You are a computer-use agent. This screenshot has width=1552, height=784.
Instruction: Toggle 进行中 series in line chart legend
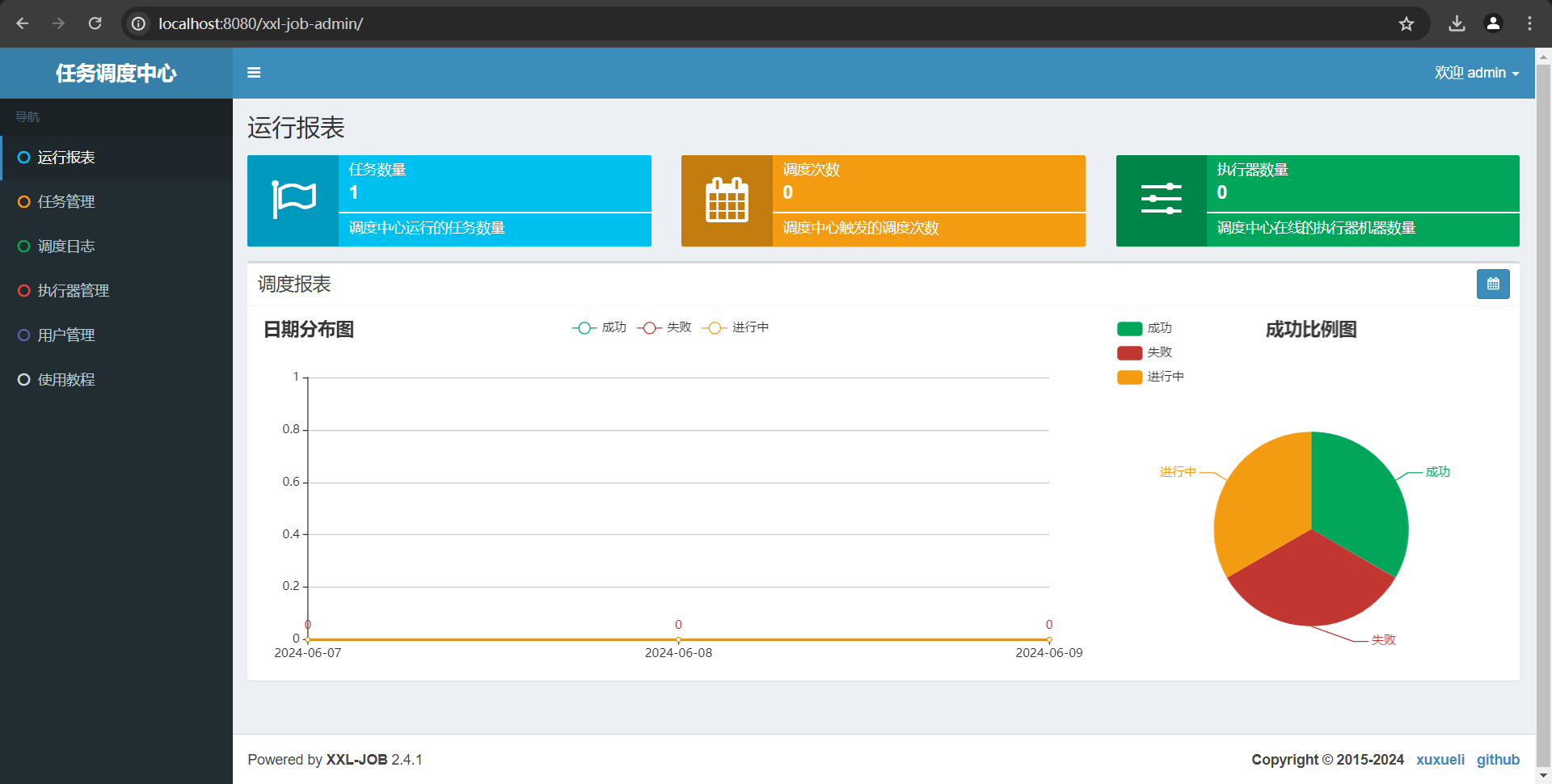click(736, 327)
